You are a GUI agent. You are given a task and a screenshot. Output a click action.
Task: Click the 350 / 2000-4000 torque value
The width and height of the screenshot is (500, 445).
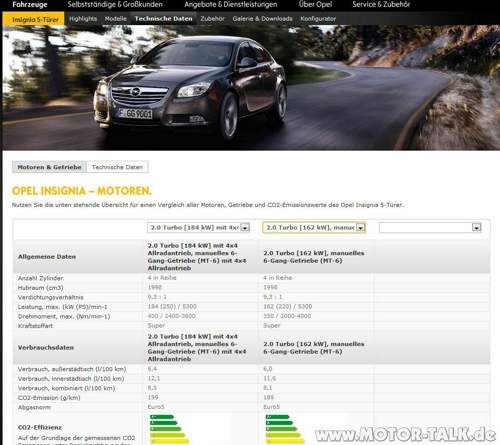coord(287,316)
